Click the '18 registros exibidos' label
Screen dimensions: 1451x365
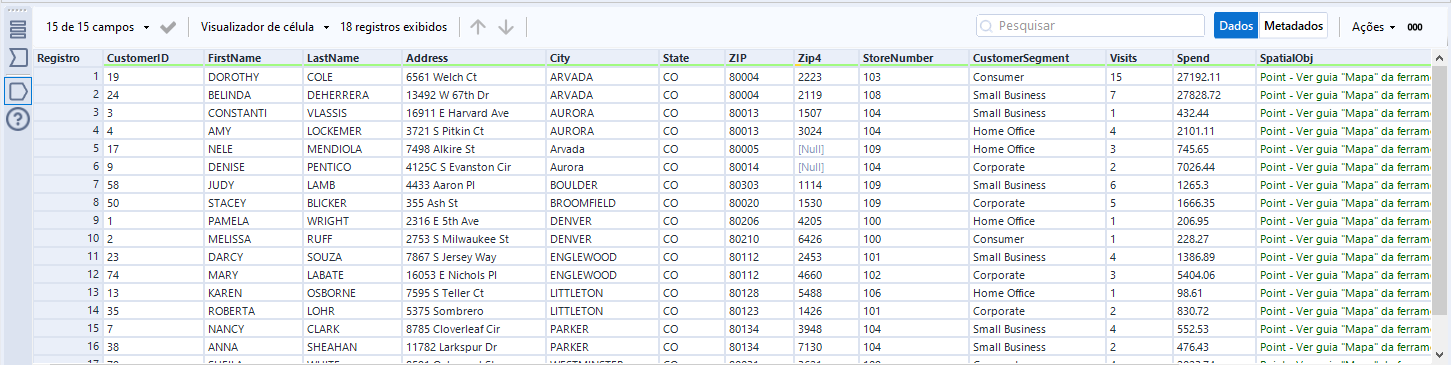pos(394,27)
